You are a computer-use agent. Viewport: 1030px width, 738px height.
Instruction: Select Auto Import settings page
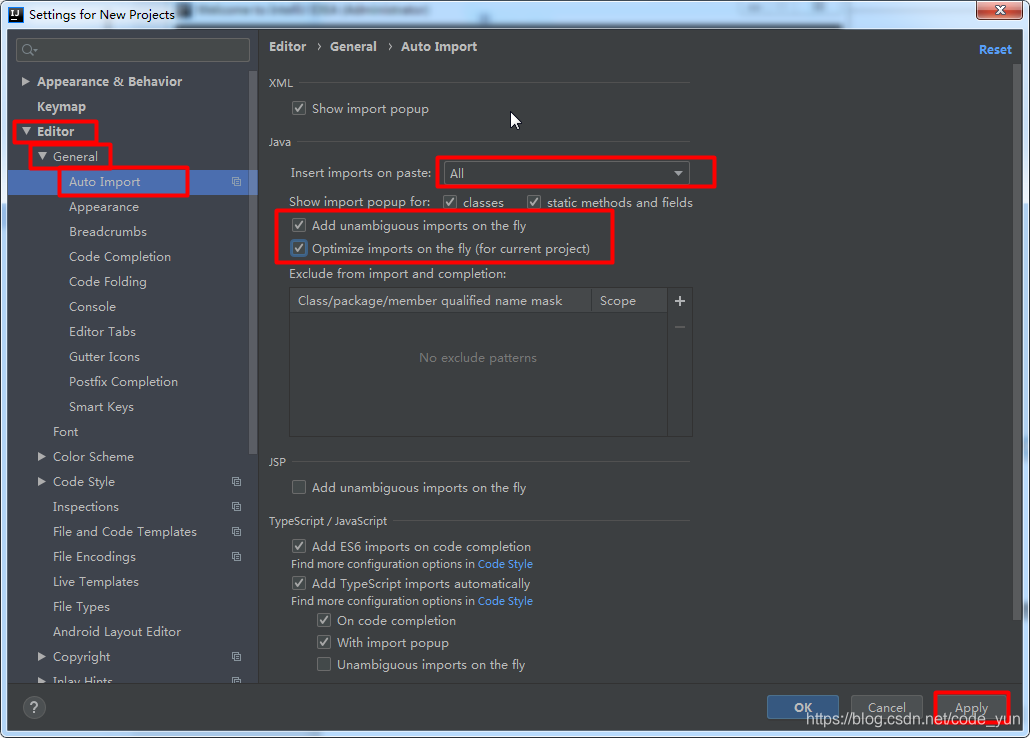104,182
